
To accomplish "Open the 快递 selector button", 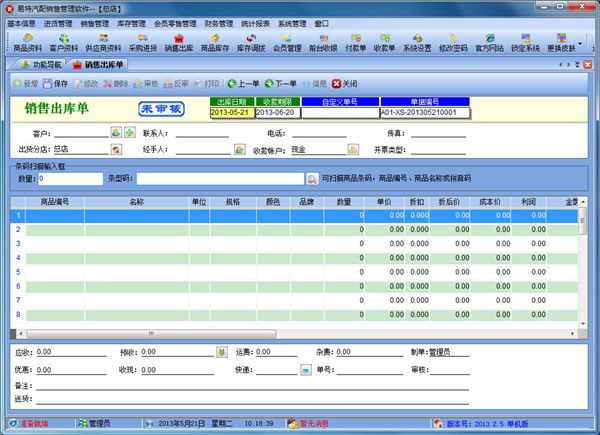I will click(306, 370).
